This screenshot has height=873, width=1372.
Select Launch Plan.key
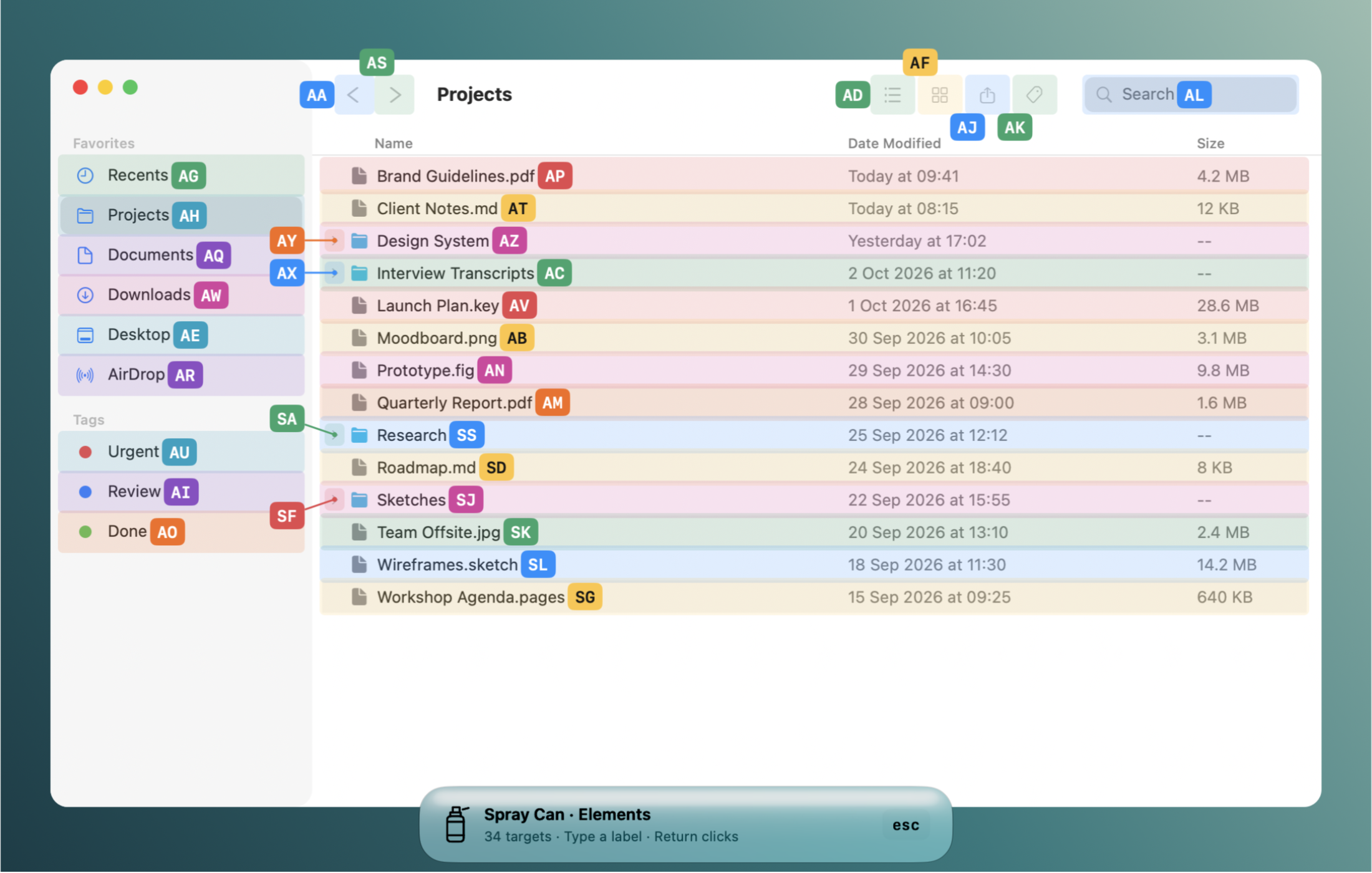(814, 306)
